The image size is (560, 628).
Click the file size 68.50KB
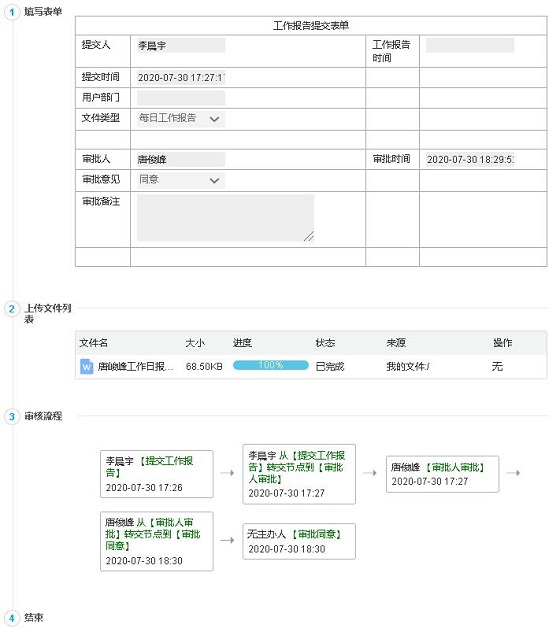(x=204, y=366)
